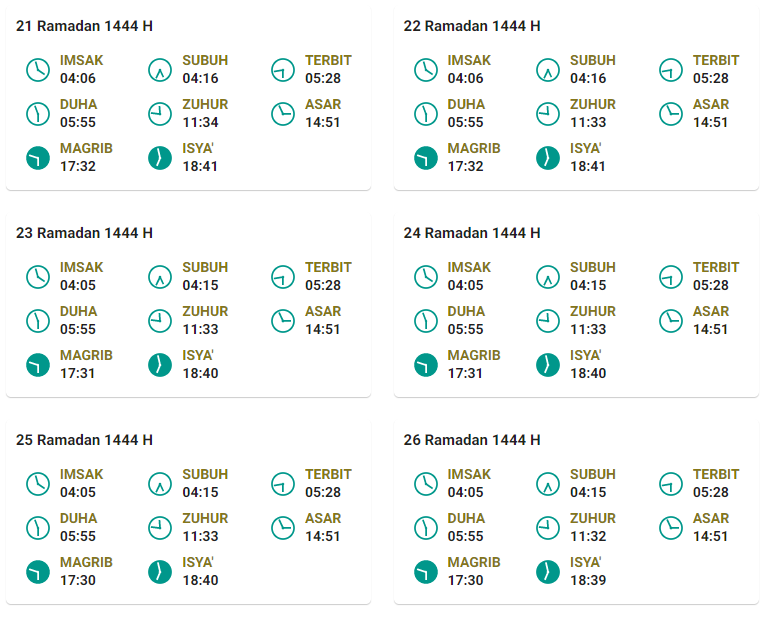773x618 pixels.
Task: Click Zuhur time 11:32 on 26 Ramadan
Action: pos(588,536)
